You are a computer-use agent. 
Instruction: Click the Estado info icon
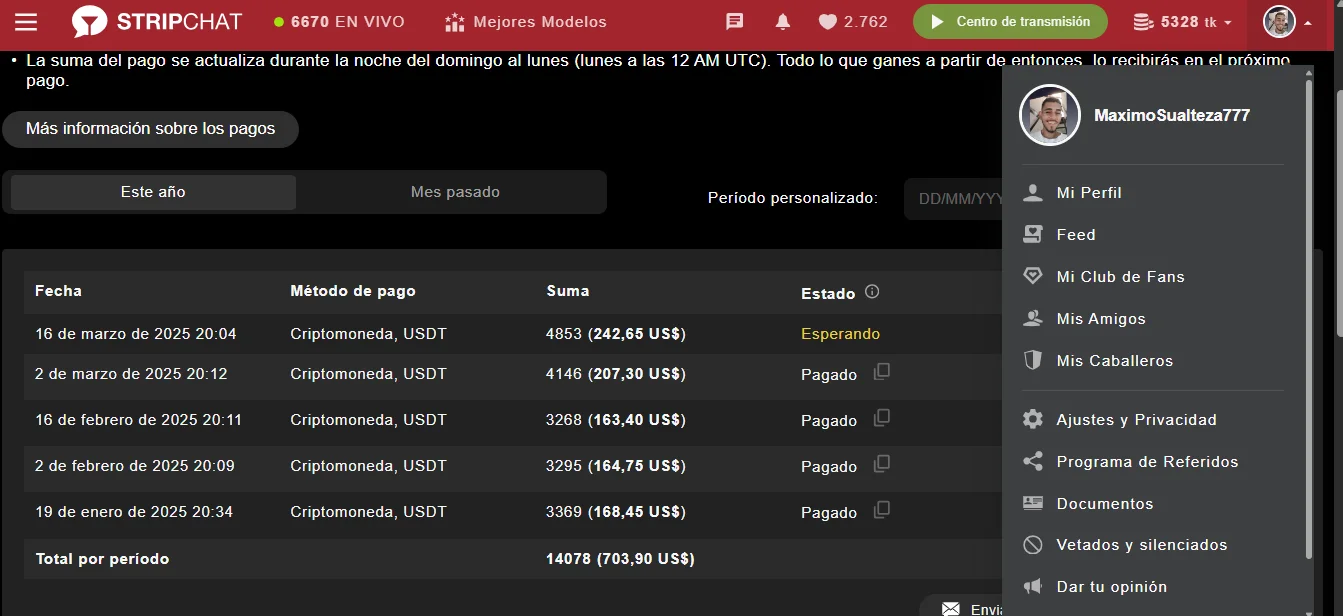pyautogui.click(x=872, y=292)
